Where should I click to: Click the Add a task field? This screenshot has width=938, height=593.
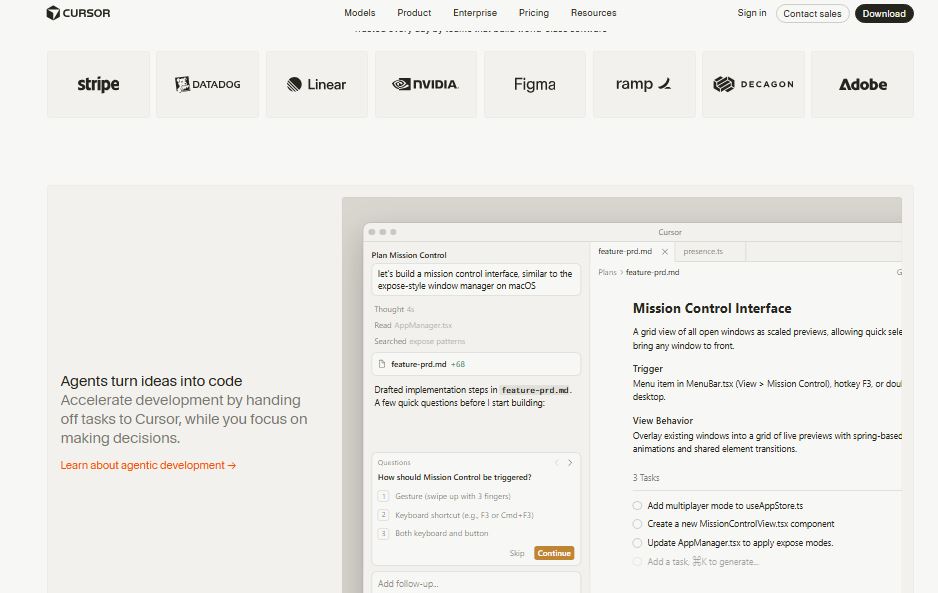(x=703, y=562)
